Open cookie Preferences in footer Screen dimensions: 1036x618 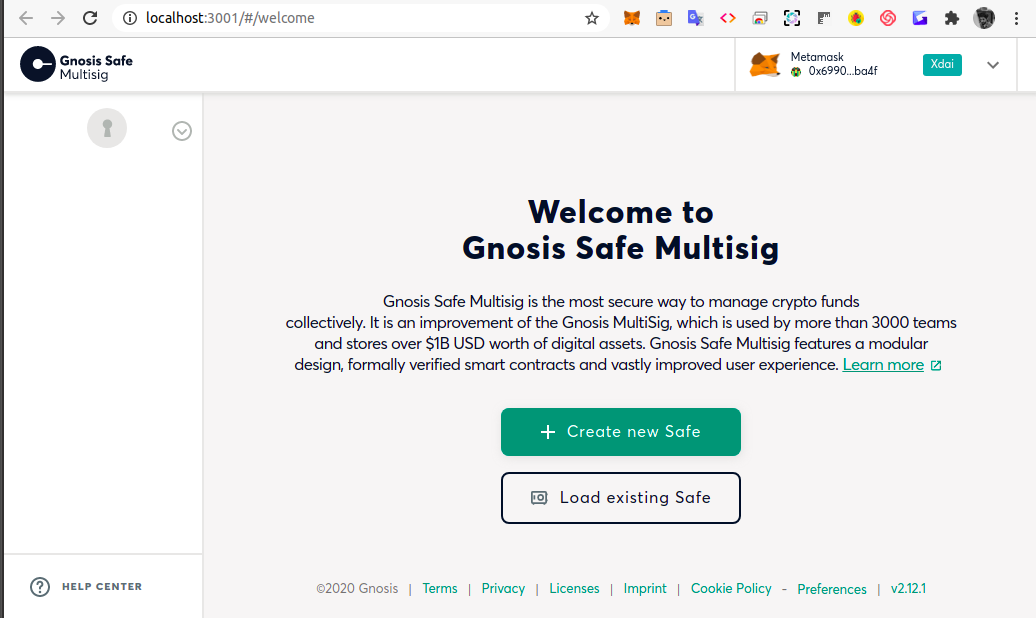pyautogui.click(x=832, y=589)
